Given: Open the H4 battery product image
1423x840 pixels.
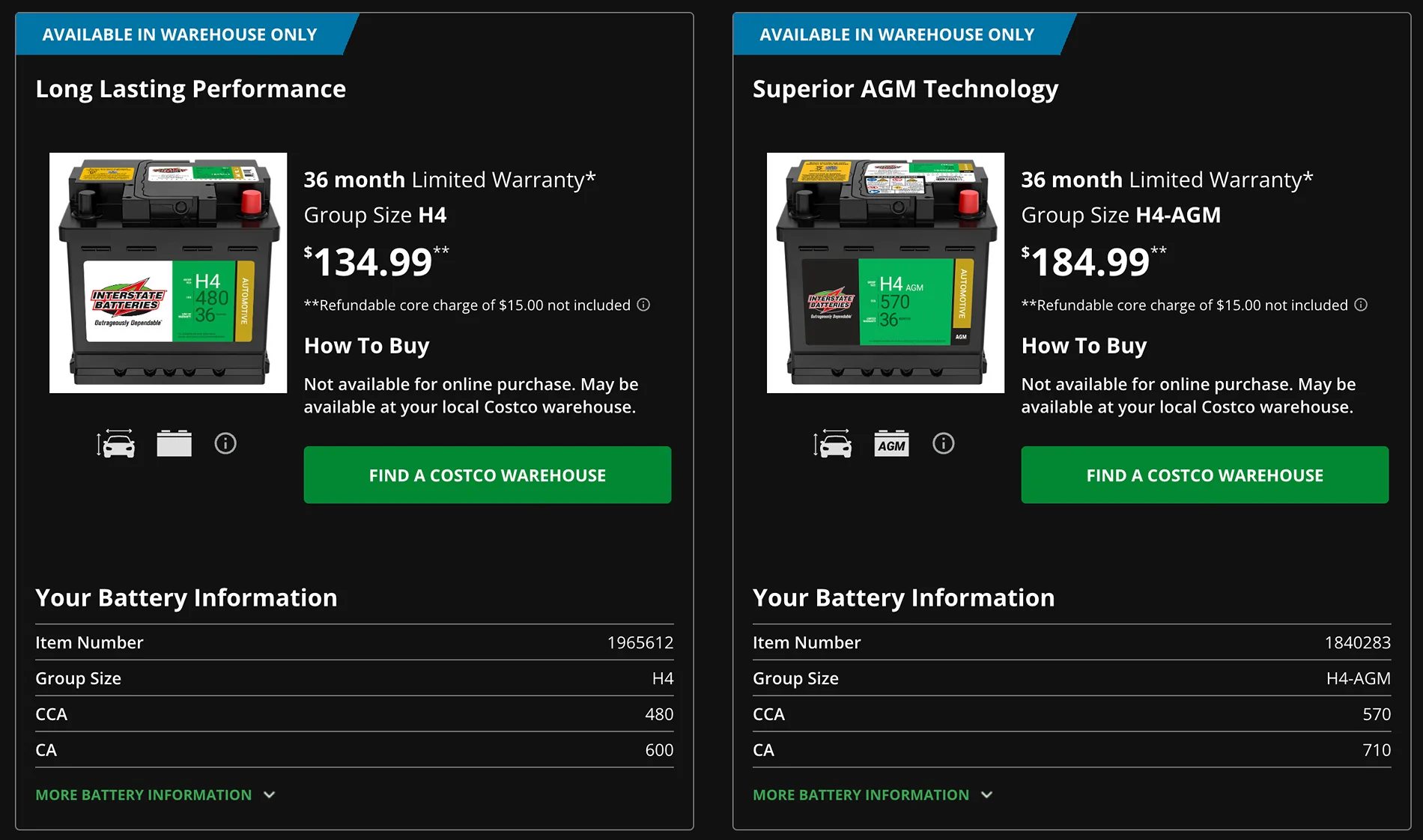Looking at the screenshot, I should pyautogui.click(x=168, y=273).
